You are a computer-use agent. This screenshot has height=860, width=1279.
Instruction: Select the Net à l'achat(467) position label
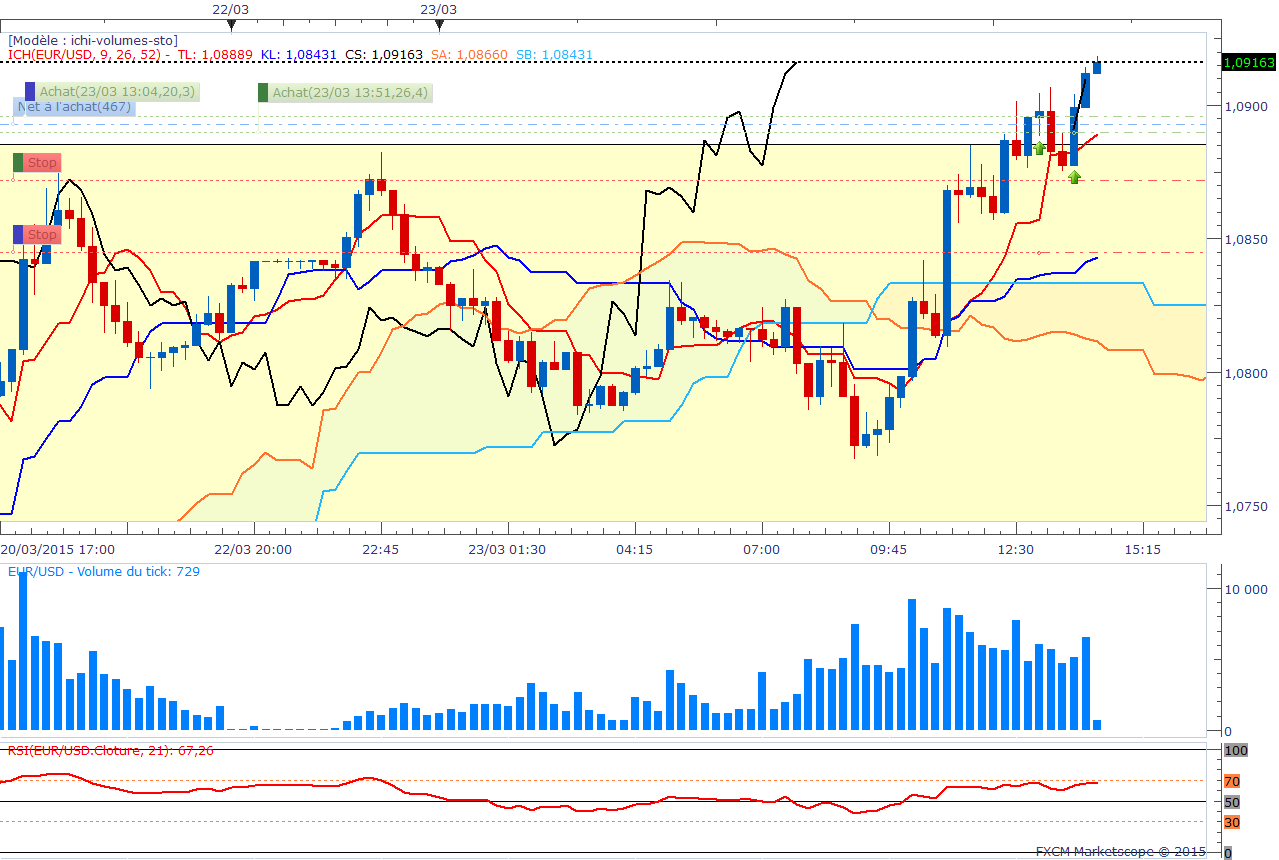(75, 107)
